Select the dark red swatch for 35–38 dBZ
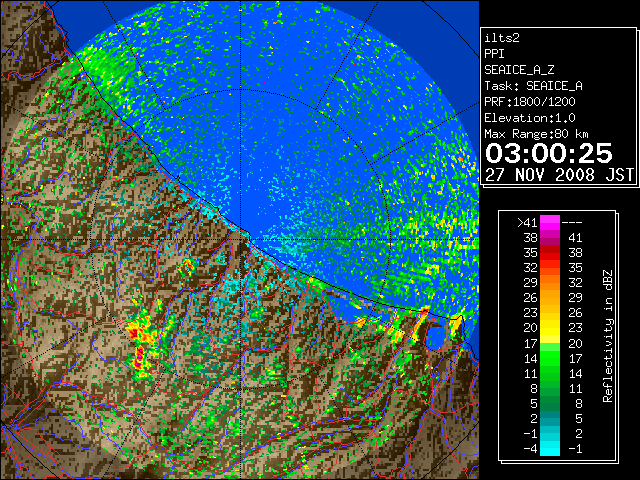 click(550, 253)
